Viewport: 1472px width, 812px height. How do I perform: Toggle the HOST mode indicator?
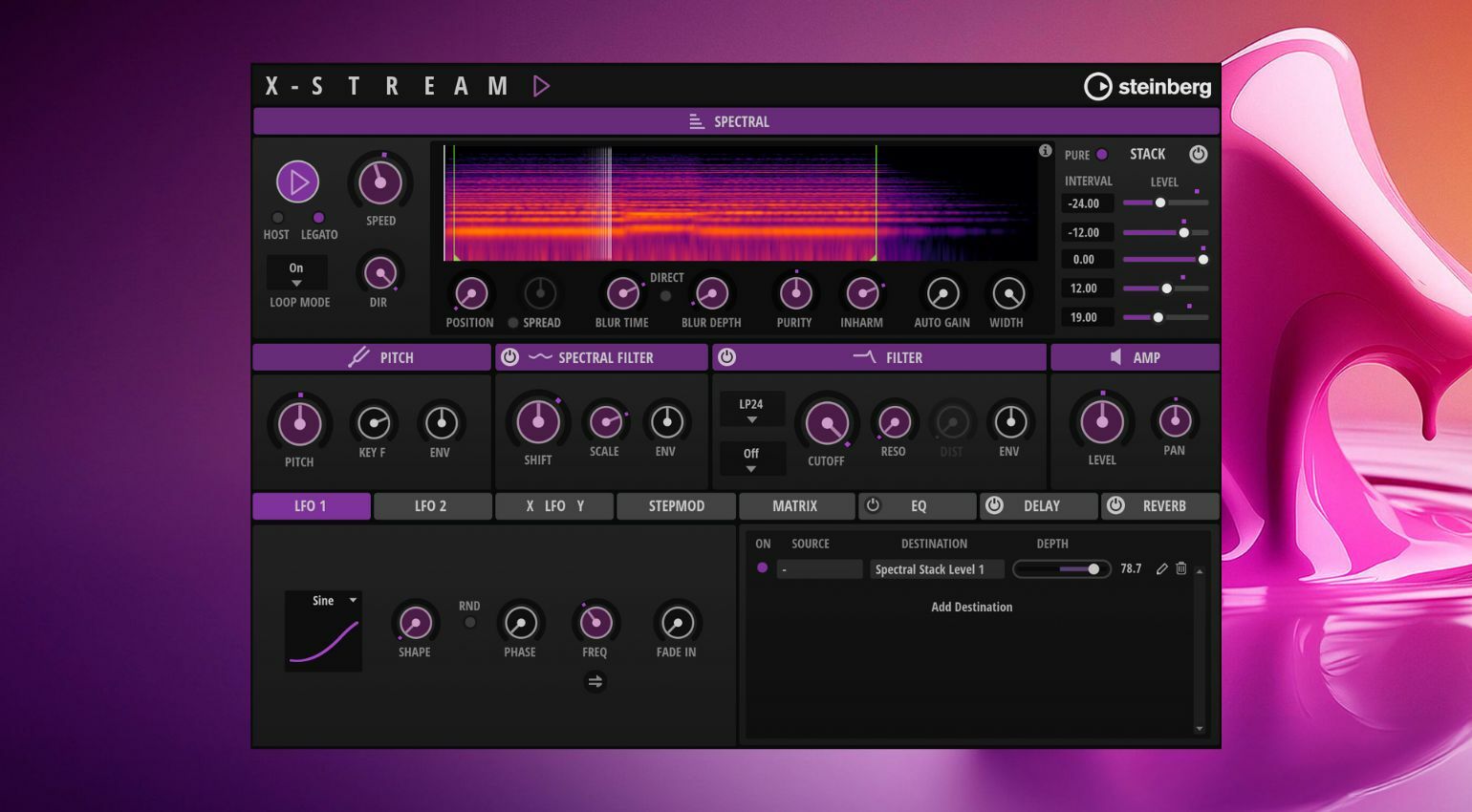(277, 218)
